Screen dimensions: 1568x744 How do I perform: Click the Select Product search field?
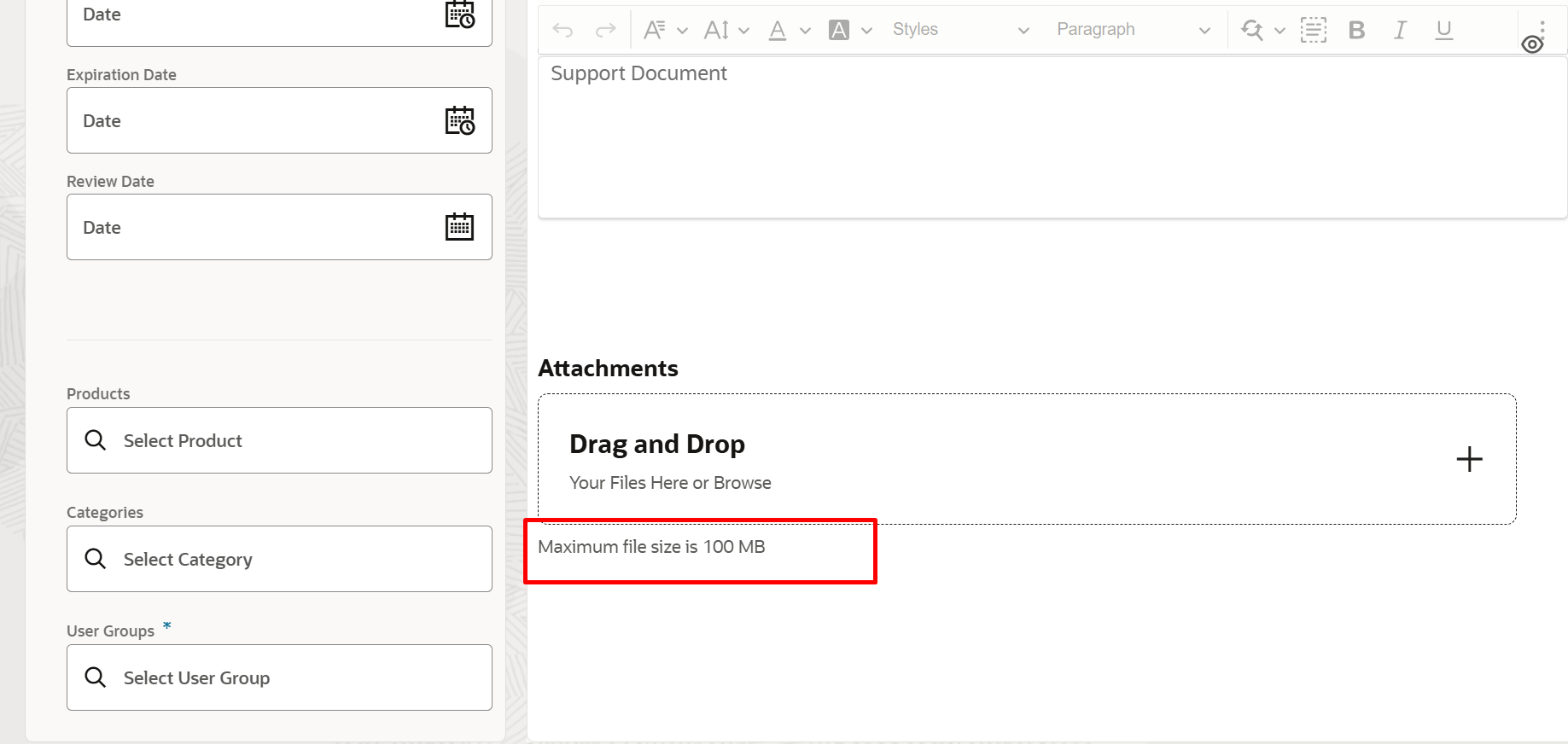(279, 440)
